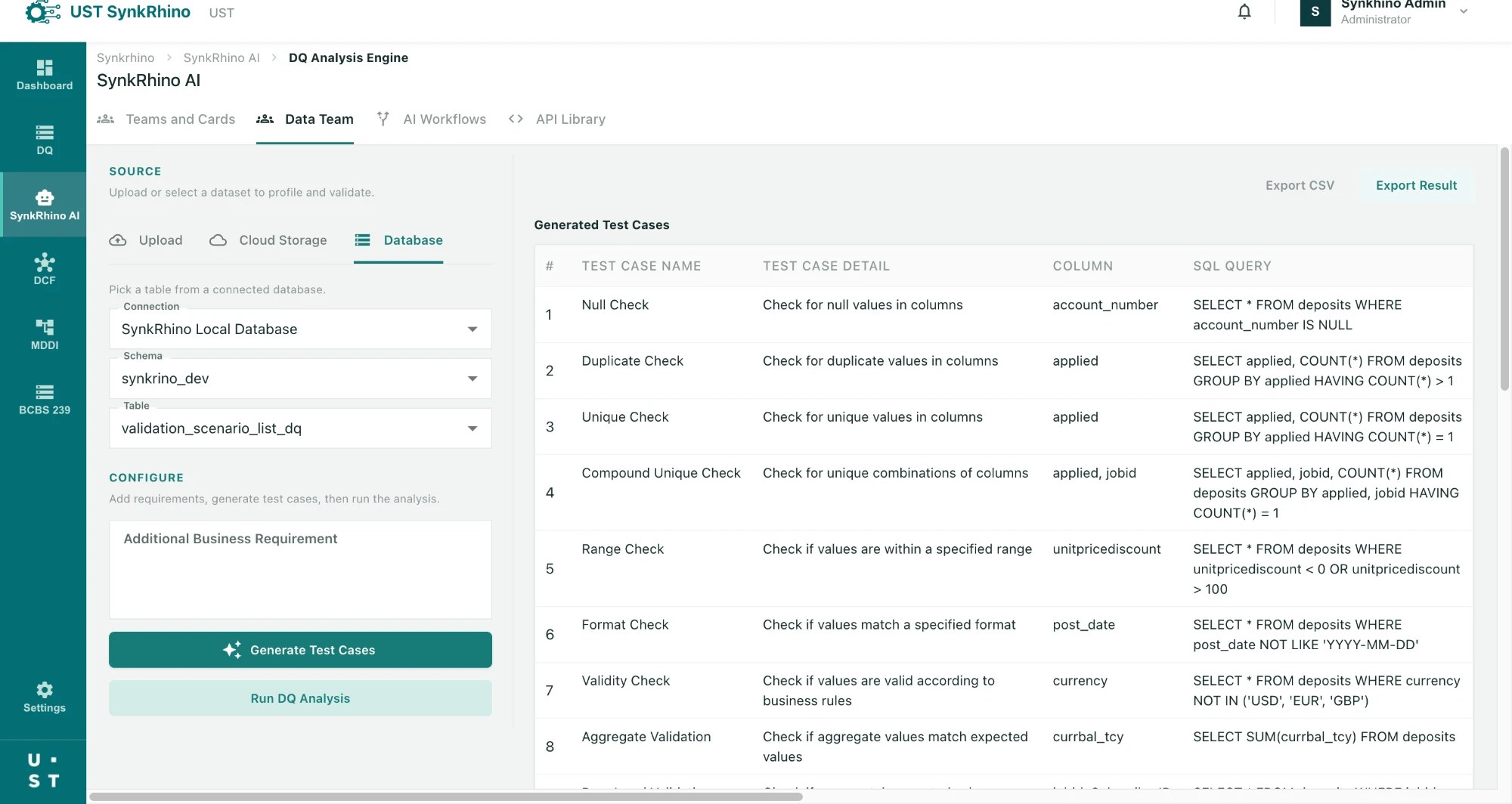Screen dimensions: 1512x804
Task: Click the user avatar S
Action: pyautogui.click(x=1315, y=11)
